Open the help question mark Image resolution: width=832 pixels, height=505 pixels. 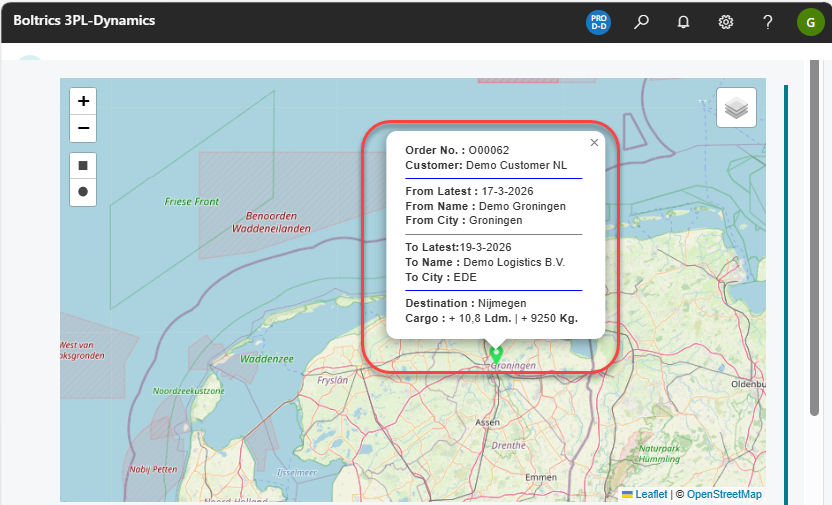pos(768,22)
